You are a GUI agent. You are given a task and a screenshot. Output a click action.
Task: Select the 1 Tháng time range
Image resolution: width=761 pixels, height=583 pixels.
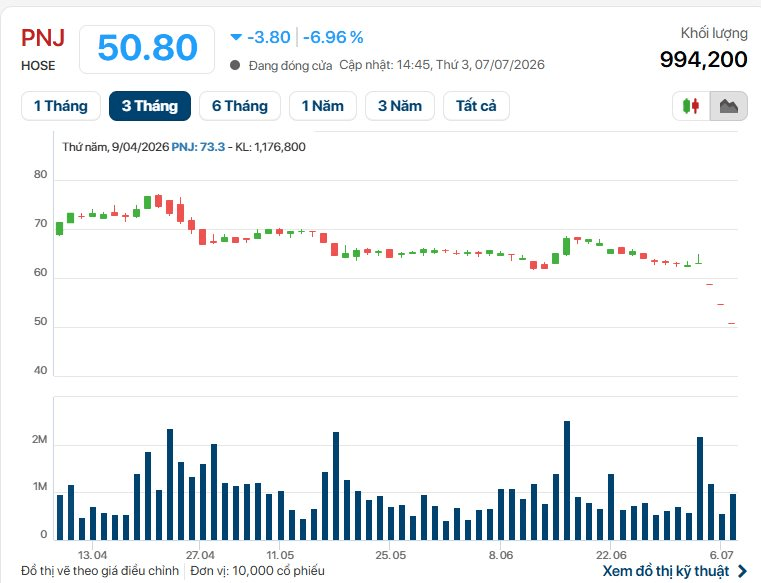[61, 106]
